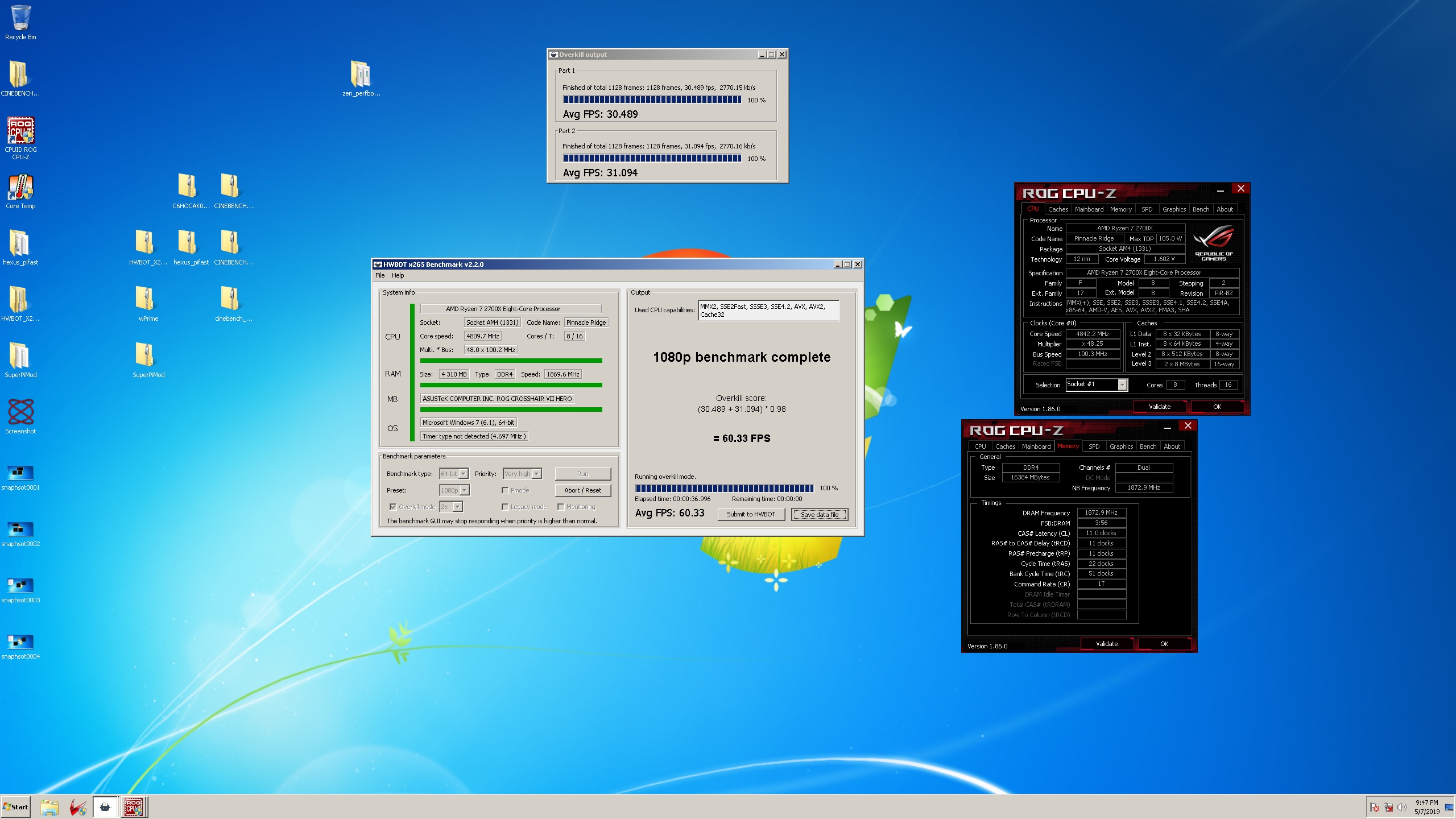Screen dimensions: 1456x819
Task: Toggle the Legacy mode checkbox
Action: 505,507
